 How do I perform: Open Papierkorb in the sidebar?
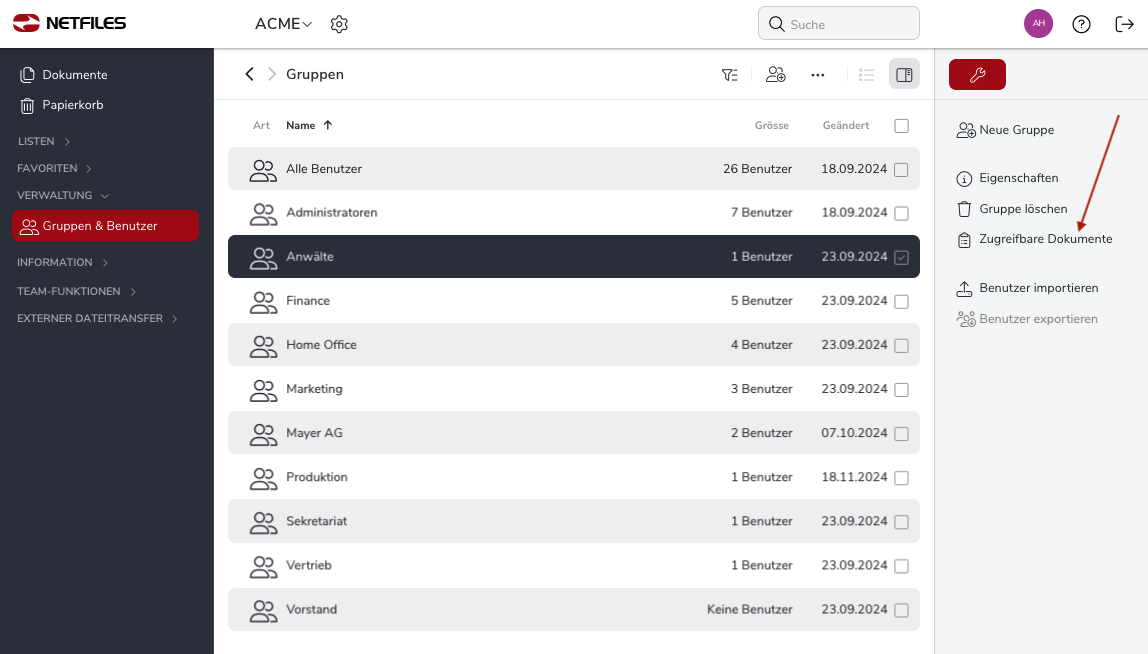[62, 105]
